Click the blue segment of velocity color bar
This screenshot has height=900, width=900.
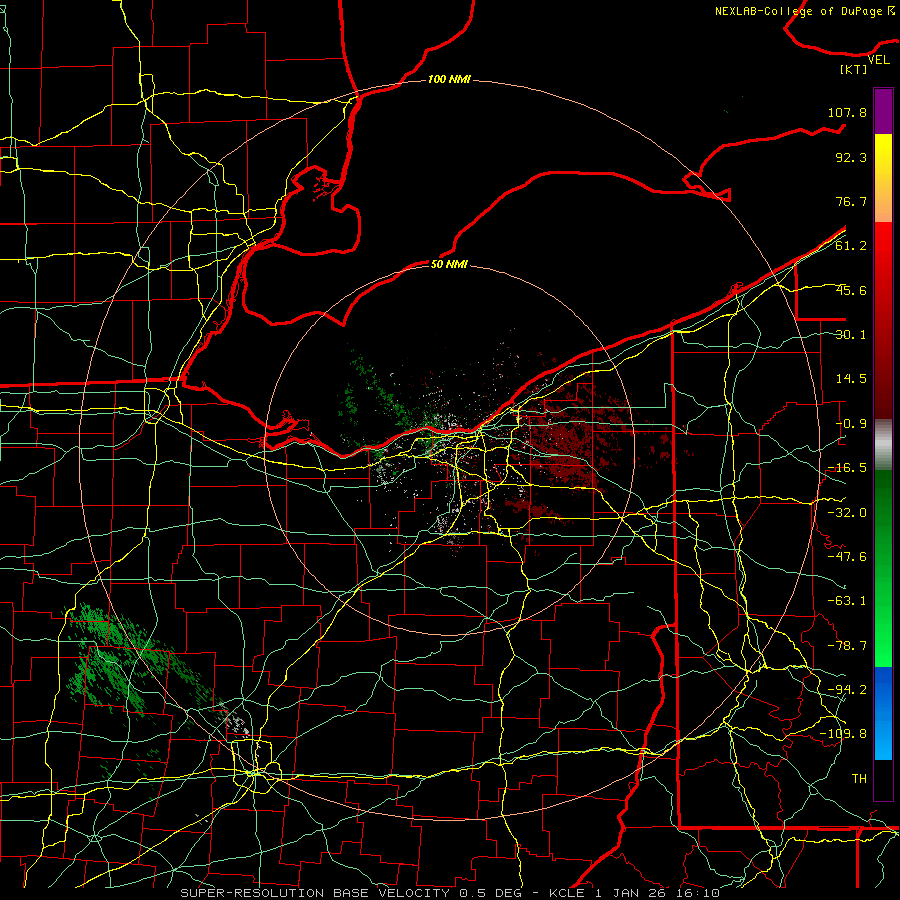click(x=883, y=713)
